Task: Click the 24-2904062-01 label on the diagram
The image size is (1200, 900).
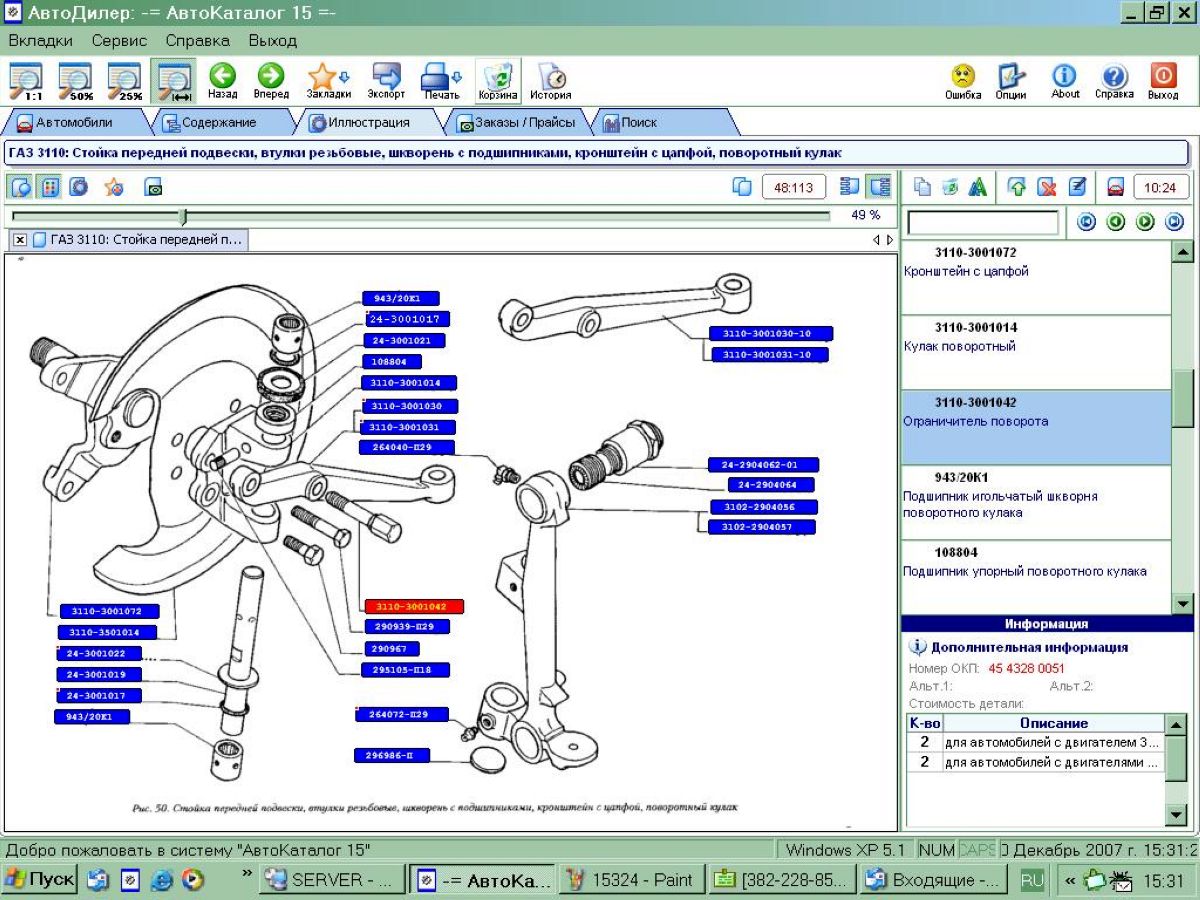Action: click(763, 465)
